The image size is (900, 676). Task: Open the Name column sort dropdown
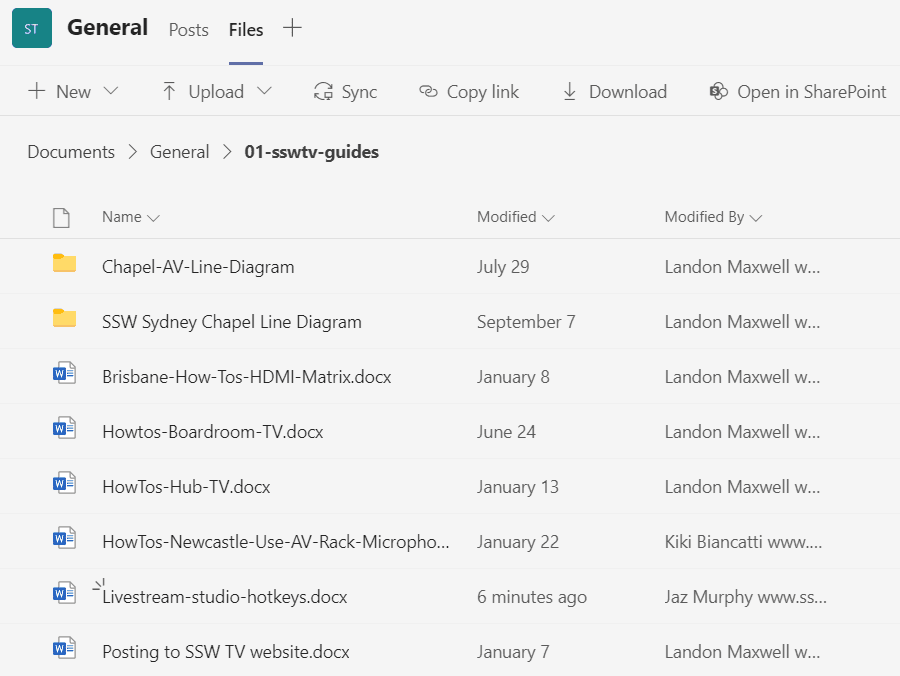point(153,218)
